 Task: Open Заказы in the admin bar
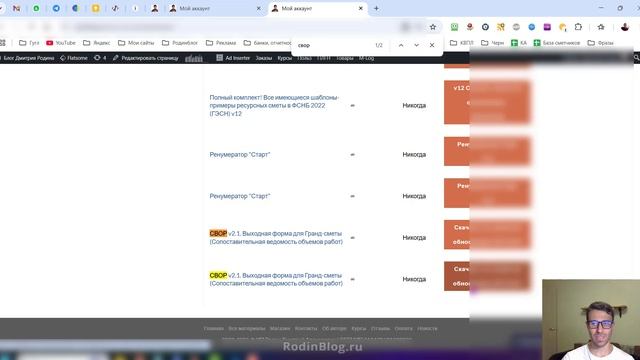(264, 58)
